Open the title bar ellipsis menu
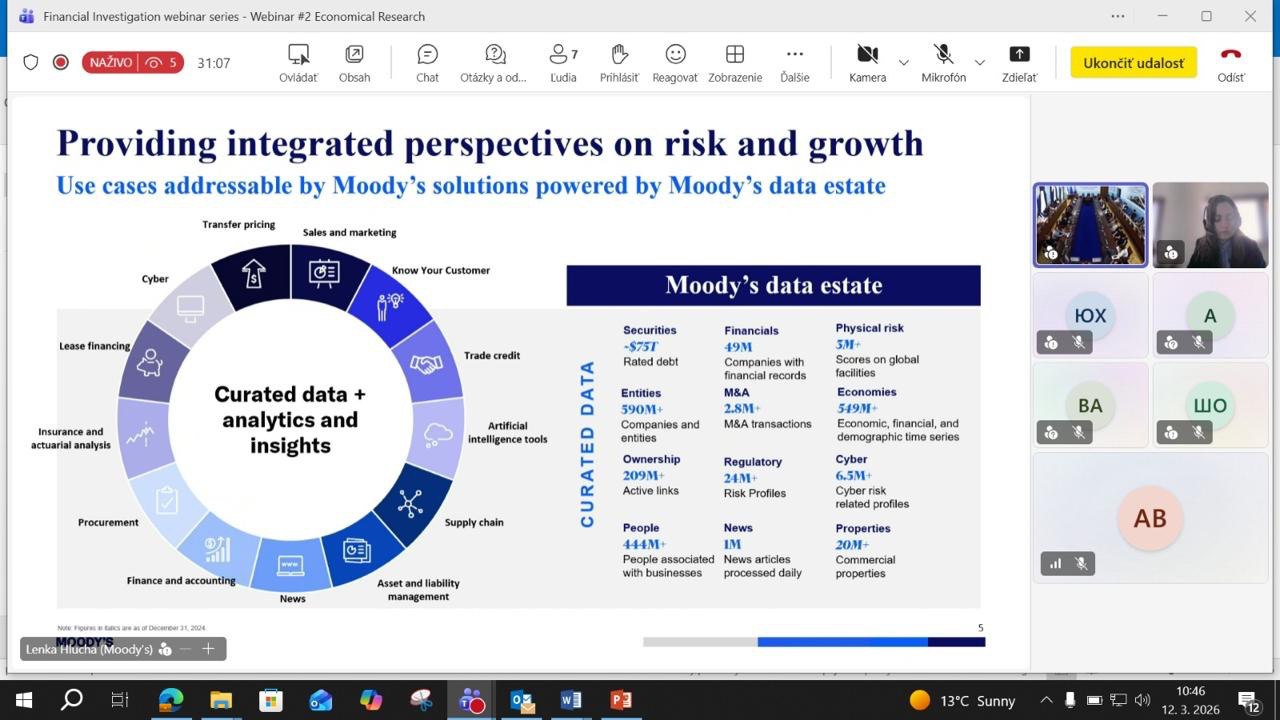This screenshot has width=1280, height=720. 1118,16
